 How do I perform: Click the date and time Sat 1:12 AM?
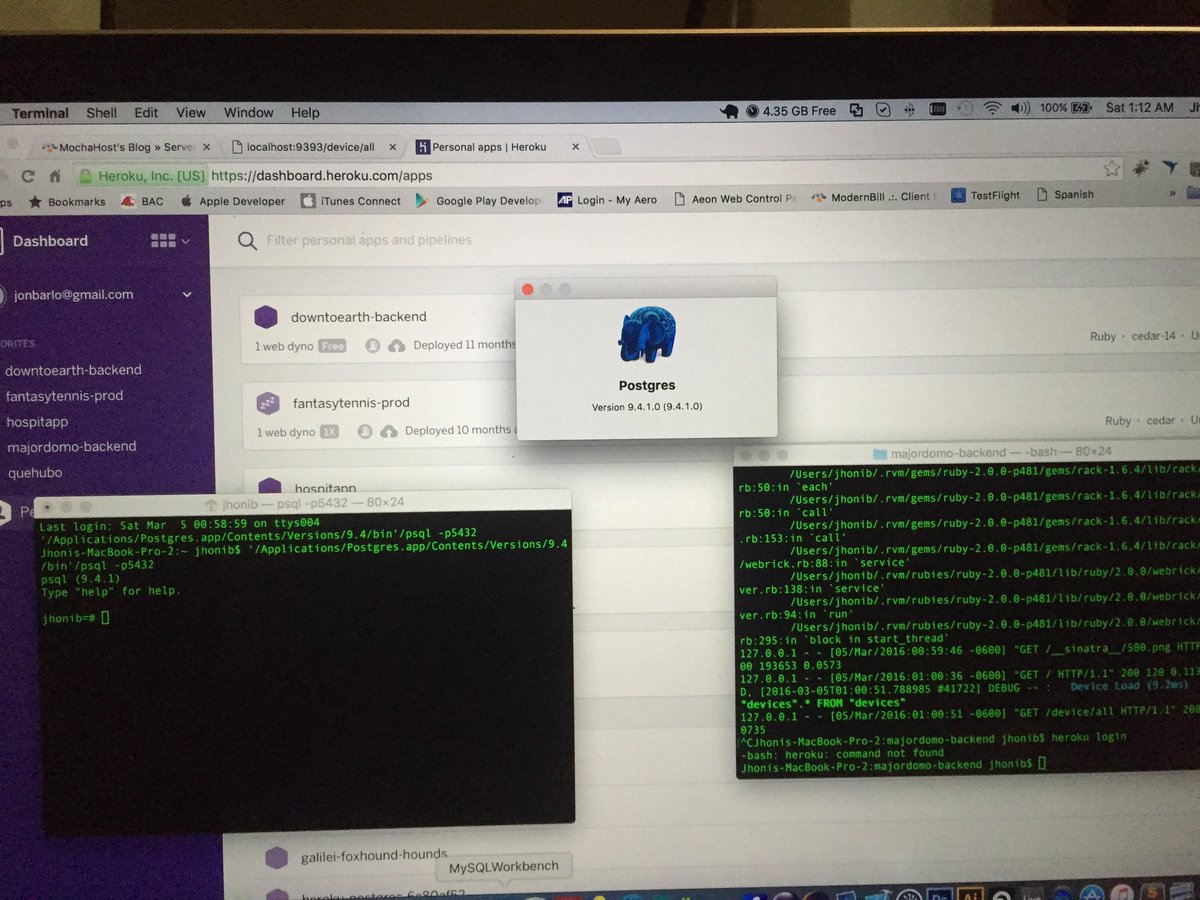click(1139, 108)
